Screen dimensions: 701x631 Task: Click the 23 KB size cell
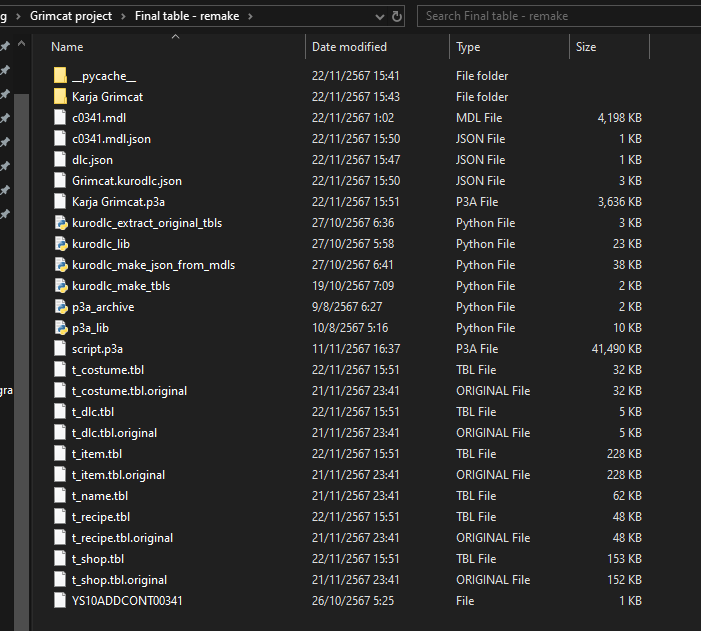(x=627, y=244)
